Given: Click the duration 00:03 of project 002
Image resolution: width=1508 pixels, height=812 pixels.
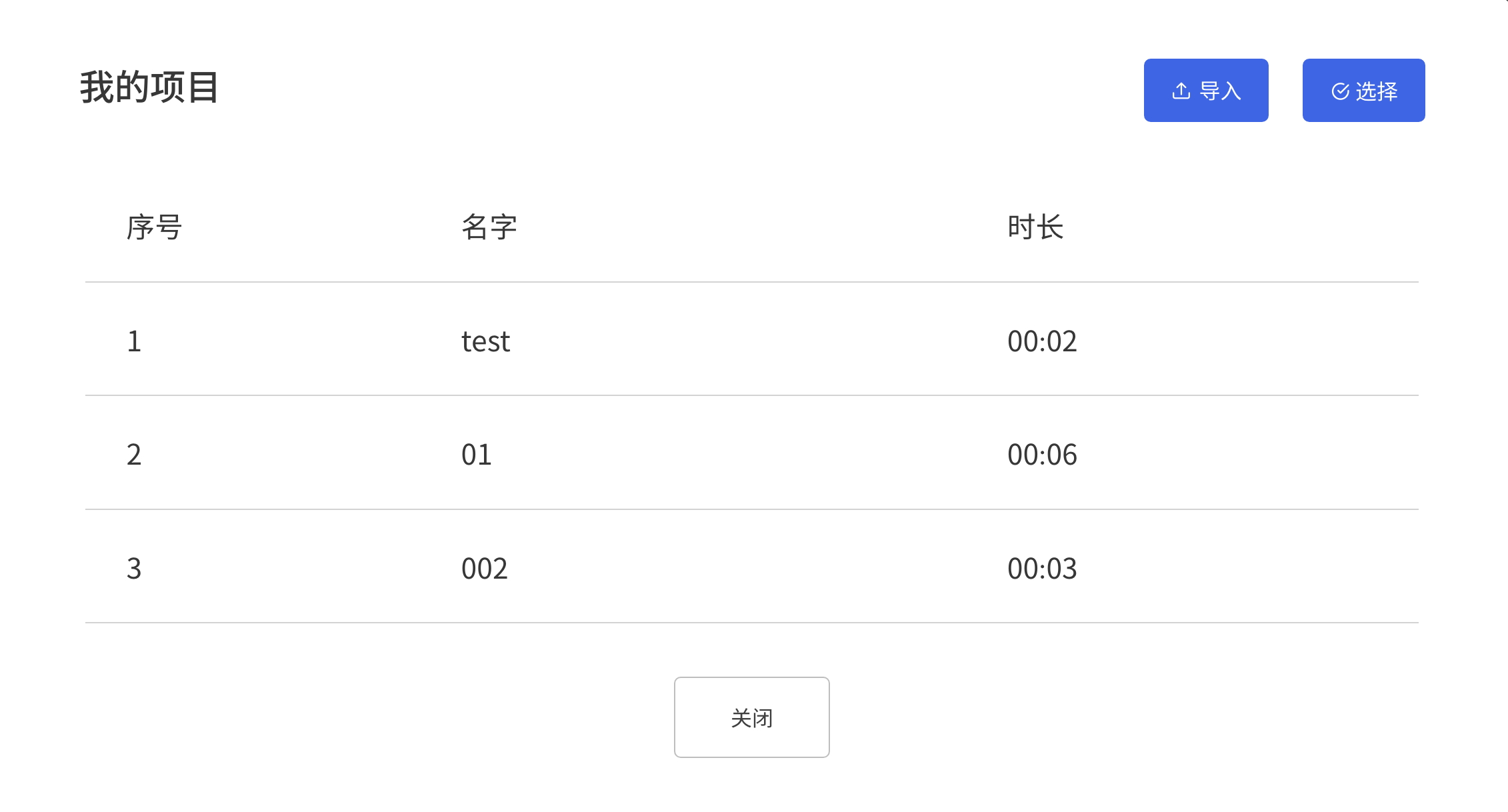Looking at the screenshot, I should coord(1042,568).
